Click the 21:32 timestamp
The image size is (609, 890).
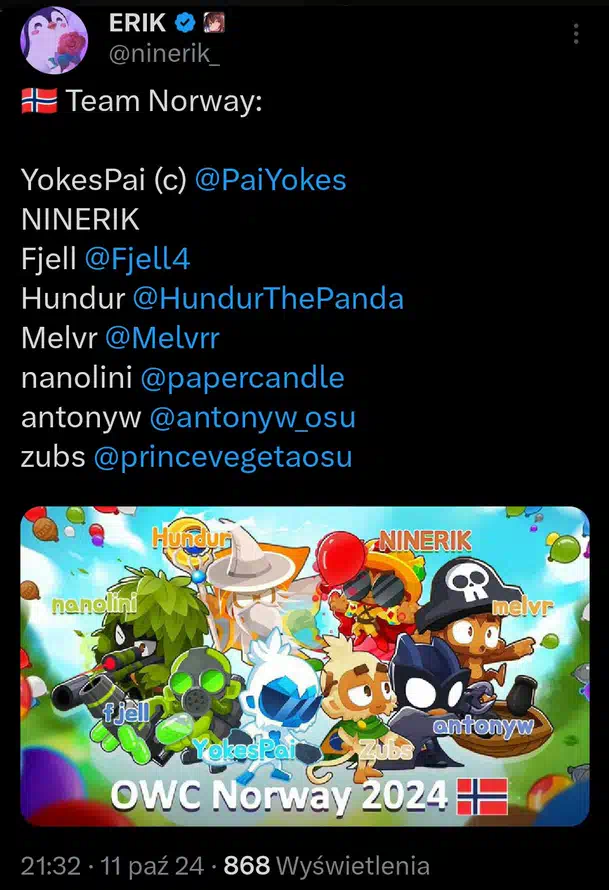(x=51, y=866)
